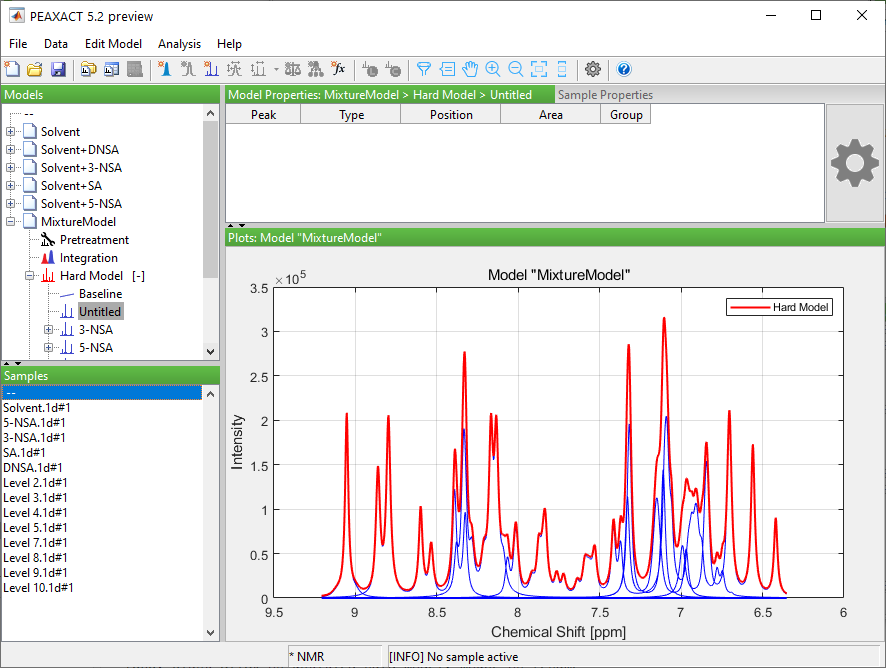Open the Pretreatment wrench icon under MixtureModel
Image resolution: width=886 pixels, height=668 pixels.
pyautogui.click(x=47, y=239)
